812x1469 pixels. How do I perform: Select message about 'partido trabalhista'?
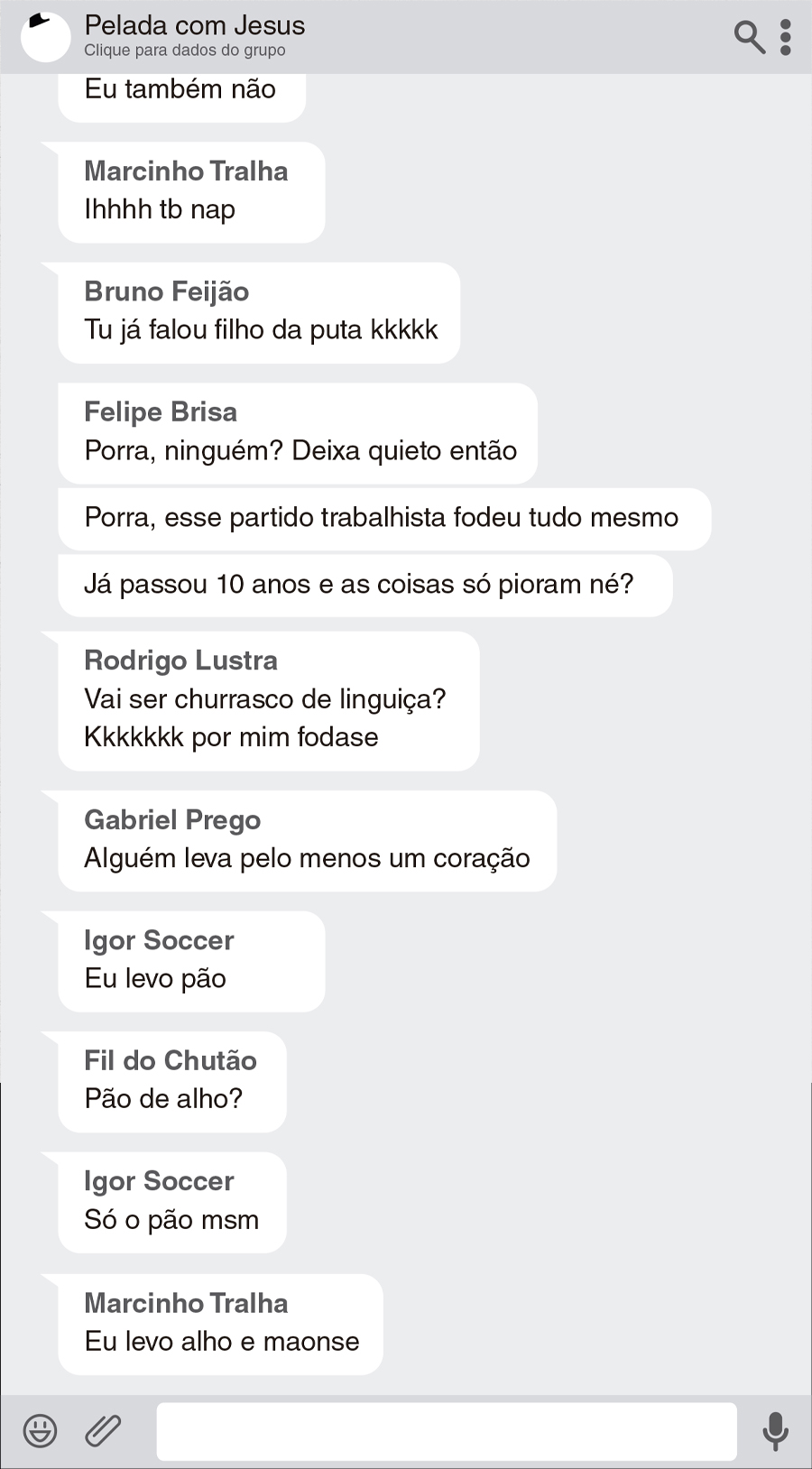pos(382,518)
